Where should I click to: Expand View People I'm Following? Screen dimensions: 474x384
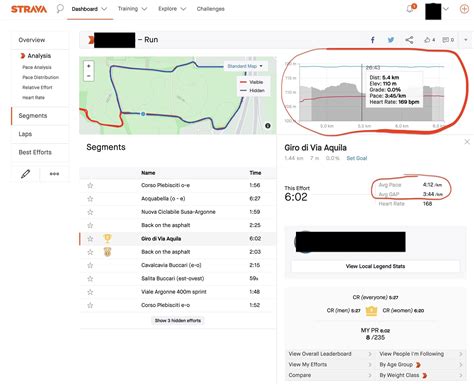click(x=421, y=354)
